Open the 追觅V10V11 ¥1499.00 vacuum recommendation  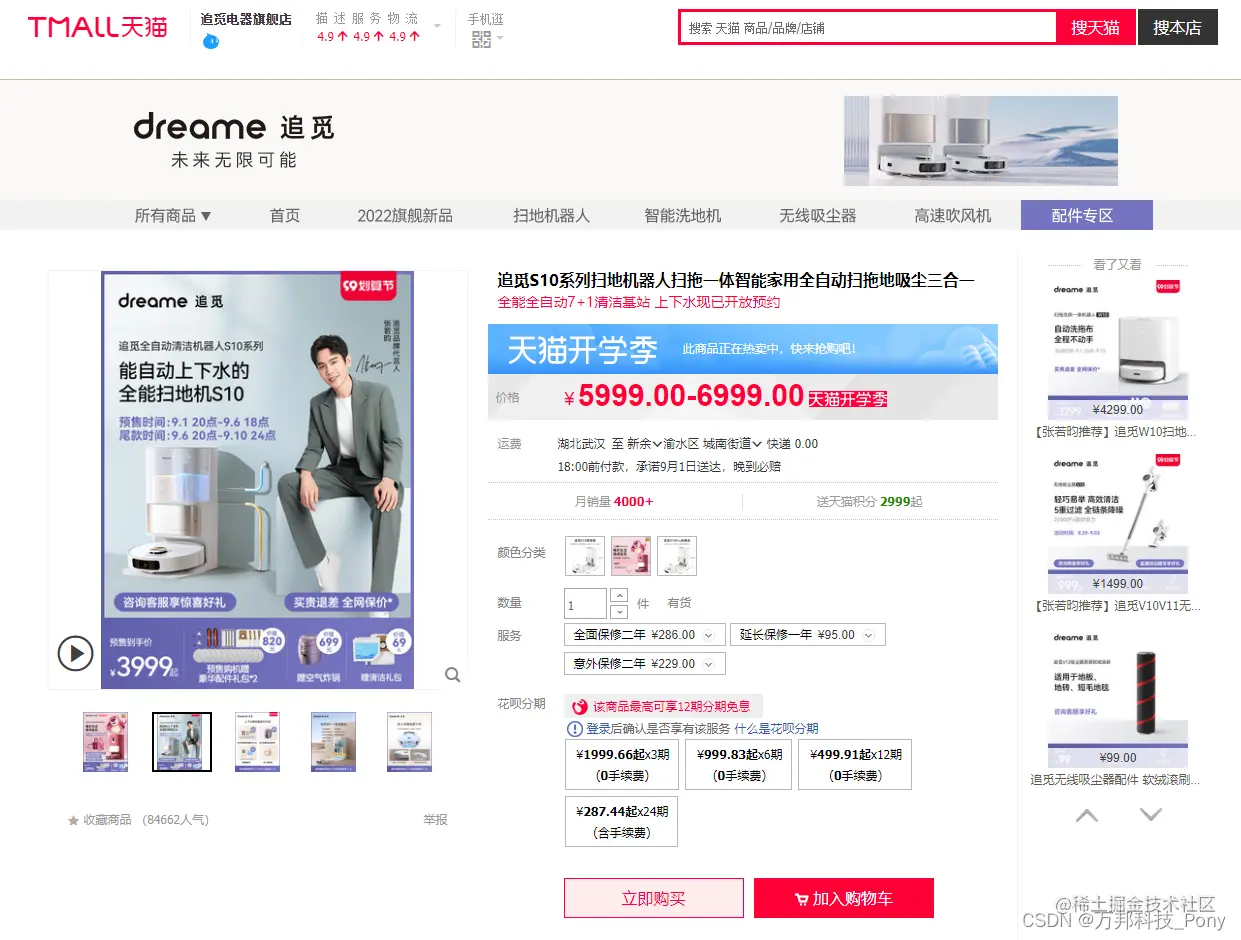click(x=1118, y=524)
